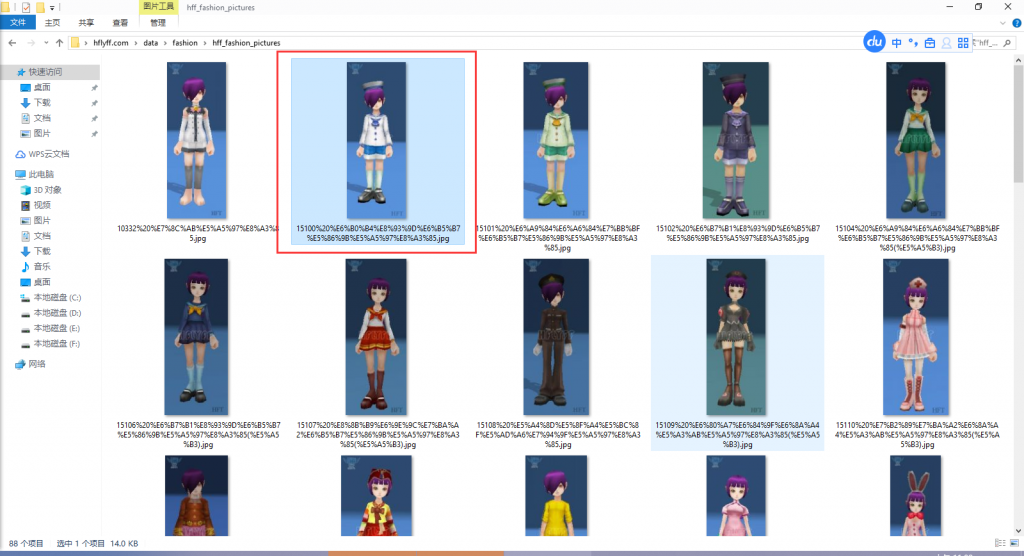This screenshot has width=1024, height=556.
Task: Switch to large thumbnails view icon
Action: 1014,543
